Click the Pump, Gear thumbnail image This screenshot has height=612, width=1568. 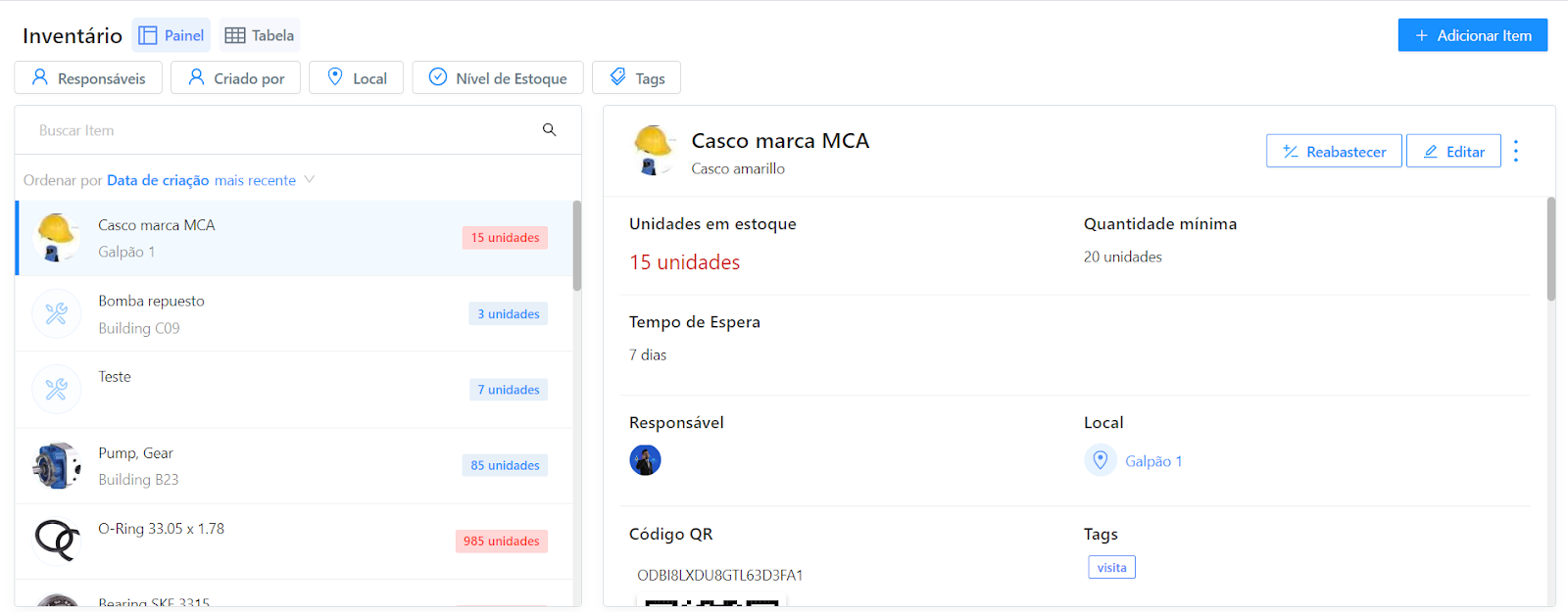coord(57,465)
